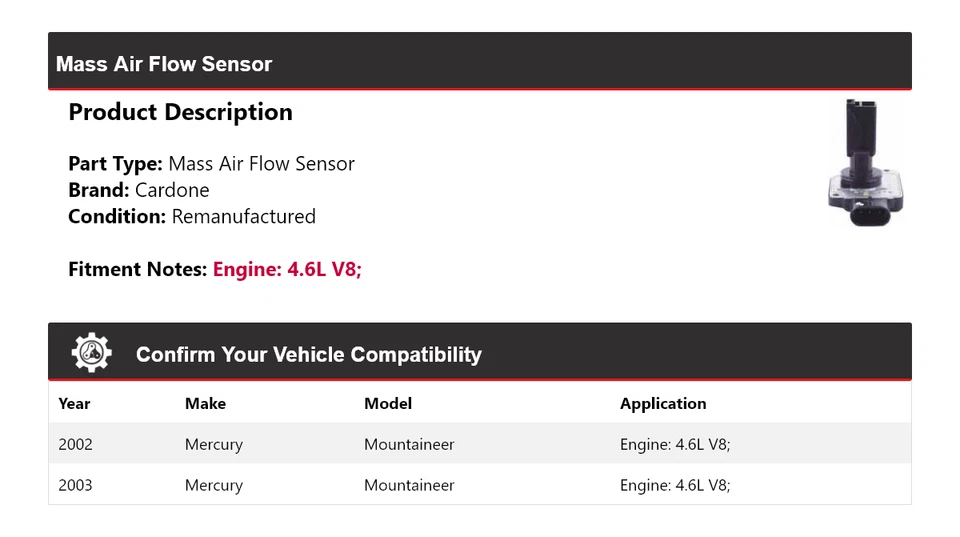Select the 2003 year cell

pyautogui.click(x=75, y=485)
